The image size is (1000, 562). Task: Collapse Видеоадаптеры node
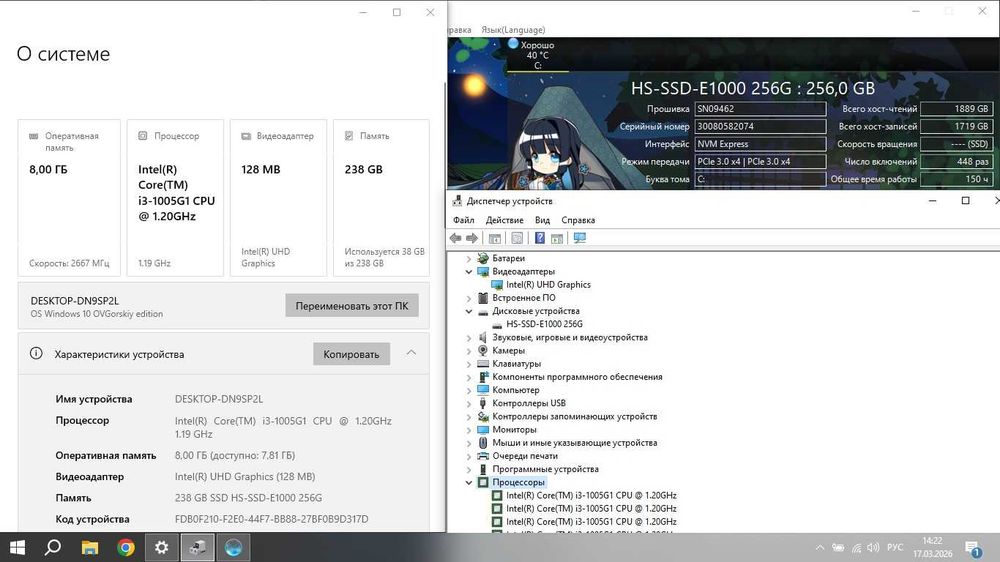(469, 272)
